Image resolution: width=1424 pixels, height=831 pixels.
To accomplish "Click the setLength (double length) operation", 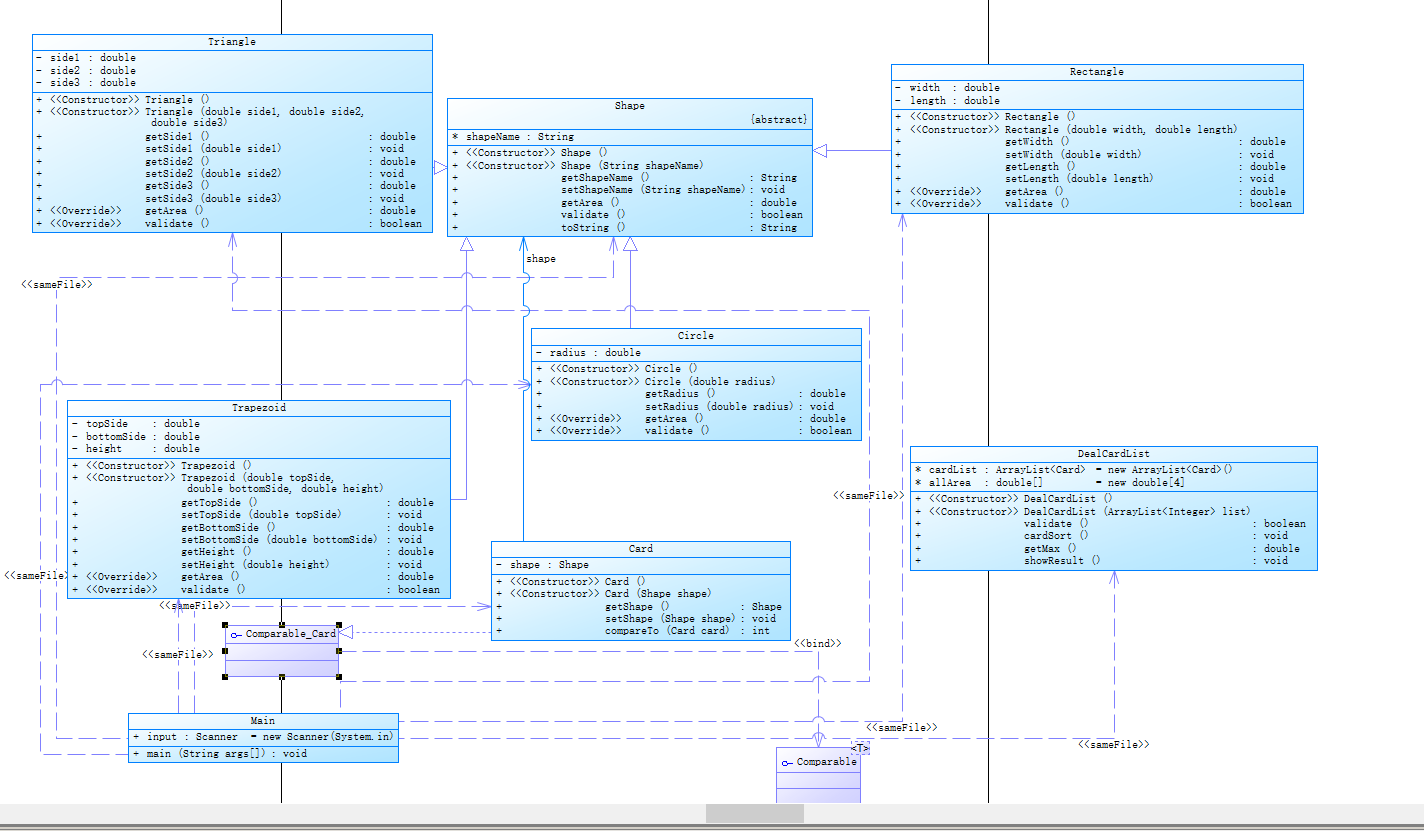I will click(x=1091, y=179).
